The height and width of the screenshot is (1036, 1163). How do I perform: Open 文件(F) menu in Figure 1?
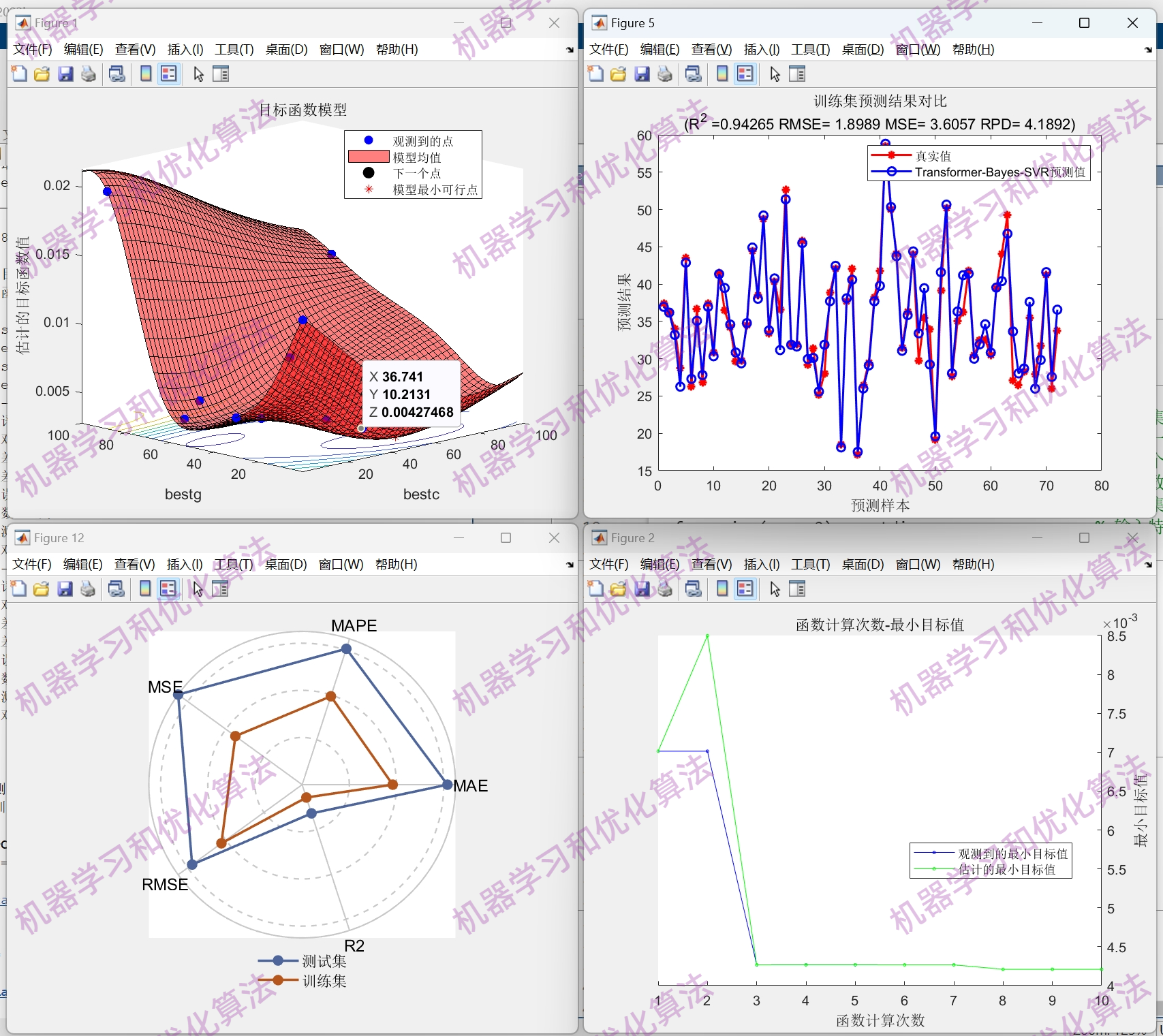tap(33, 50)
